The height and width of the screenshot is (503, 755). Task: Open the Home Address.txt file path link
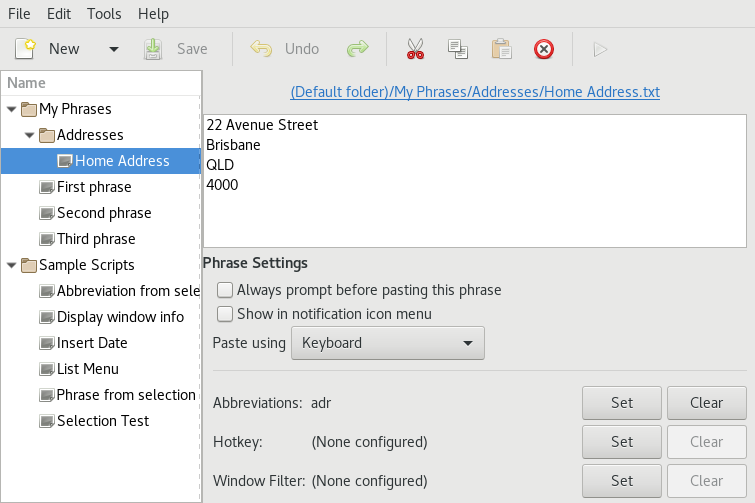click(x=475, y=92)
